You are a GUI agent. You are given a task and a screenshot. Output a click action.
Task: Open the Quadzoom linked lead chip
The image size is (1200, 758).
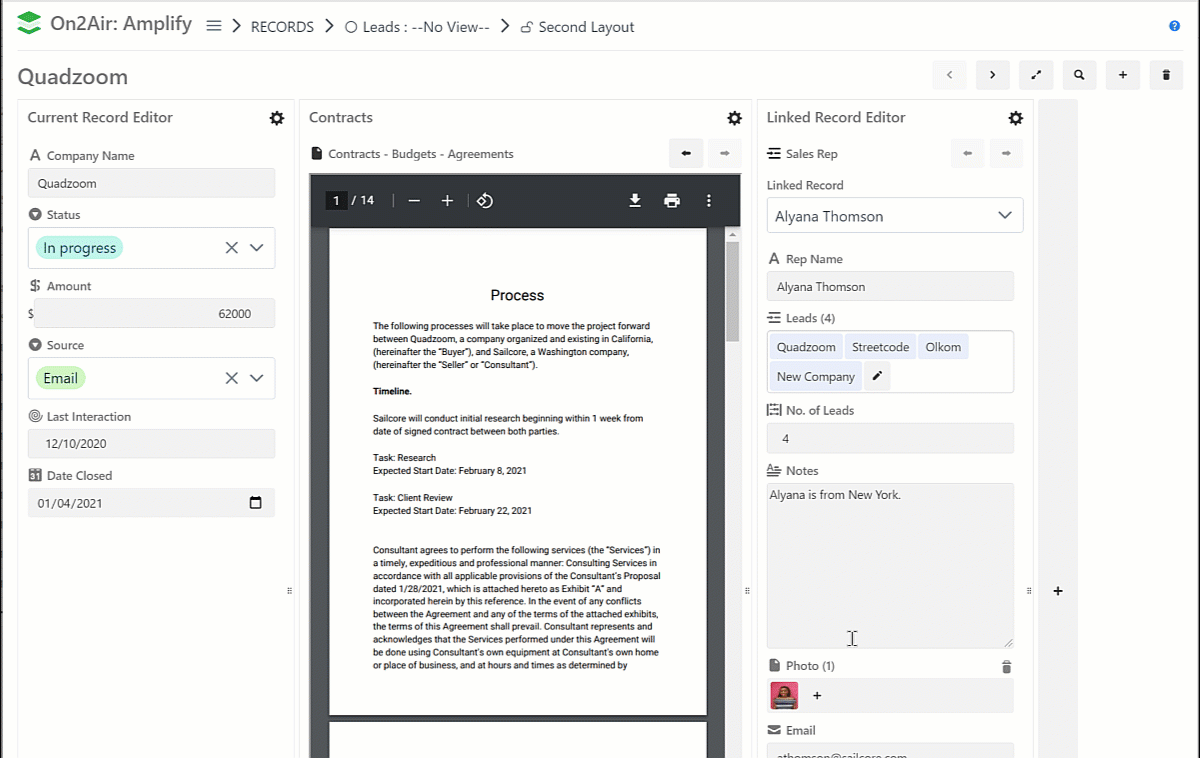806,347
